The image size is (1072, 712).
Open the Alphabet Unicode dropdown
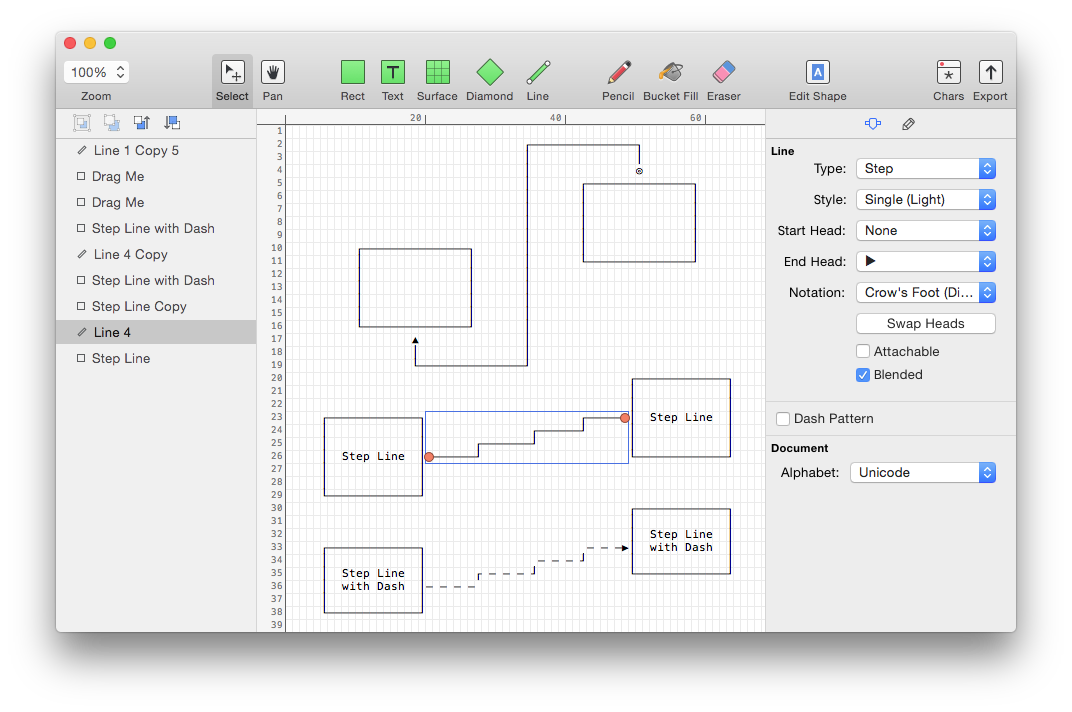pos(922,473)
